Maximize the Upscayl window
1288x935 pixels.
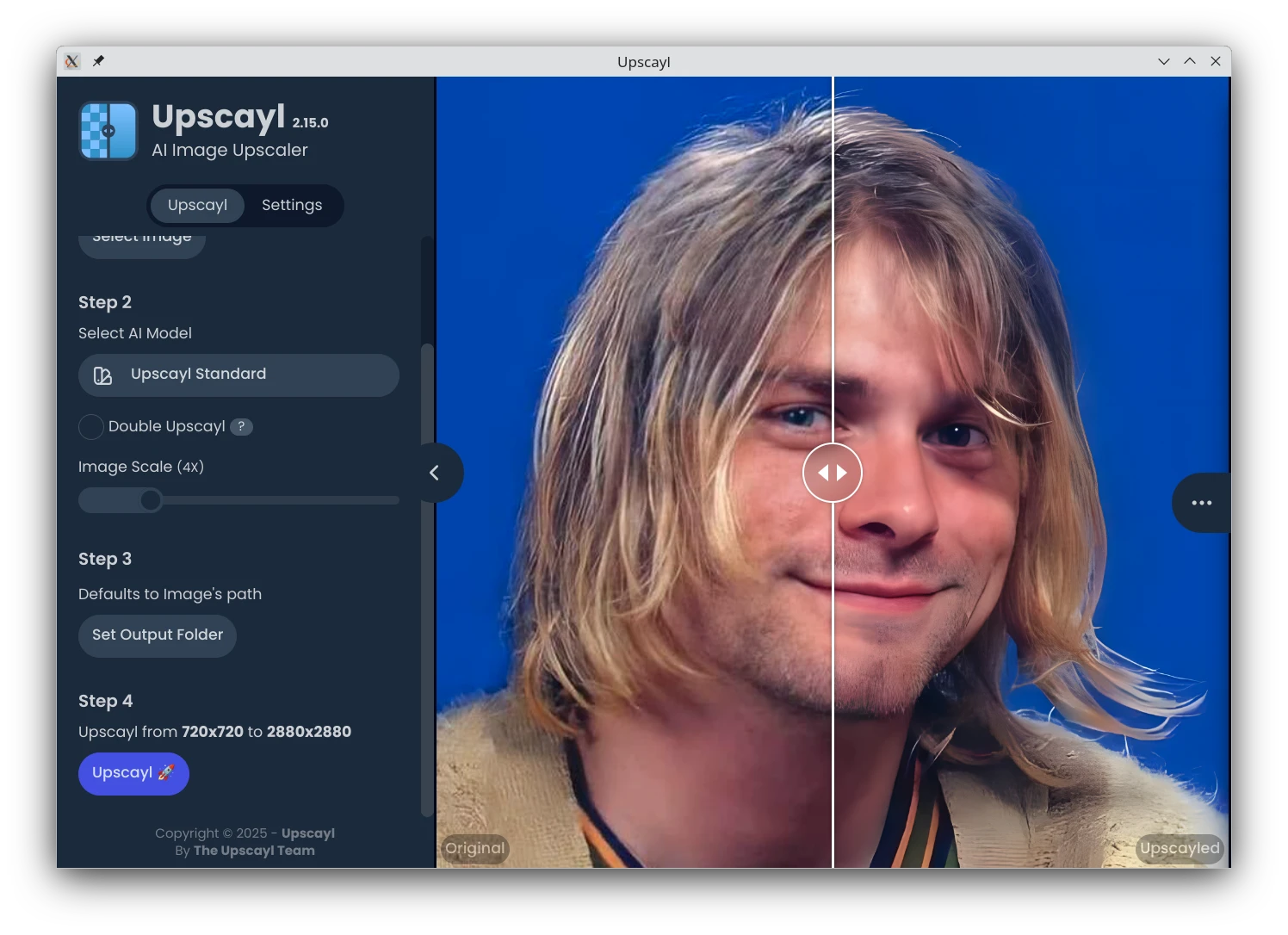pyautogui.click(x=1189, y=61)
